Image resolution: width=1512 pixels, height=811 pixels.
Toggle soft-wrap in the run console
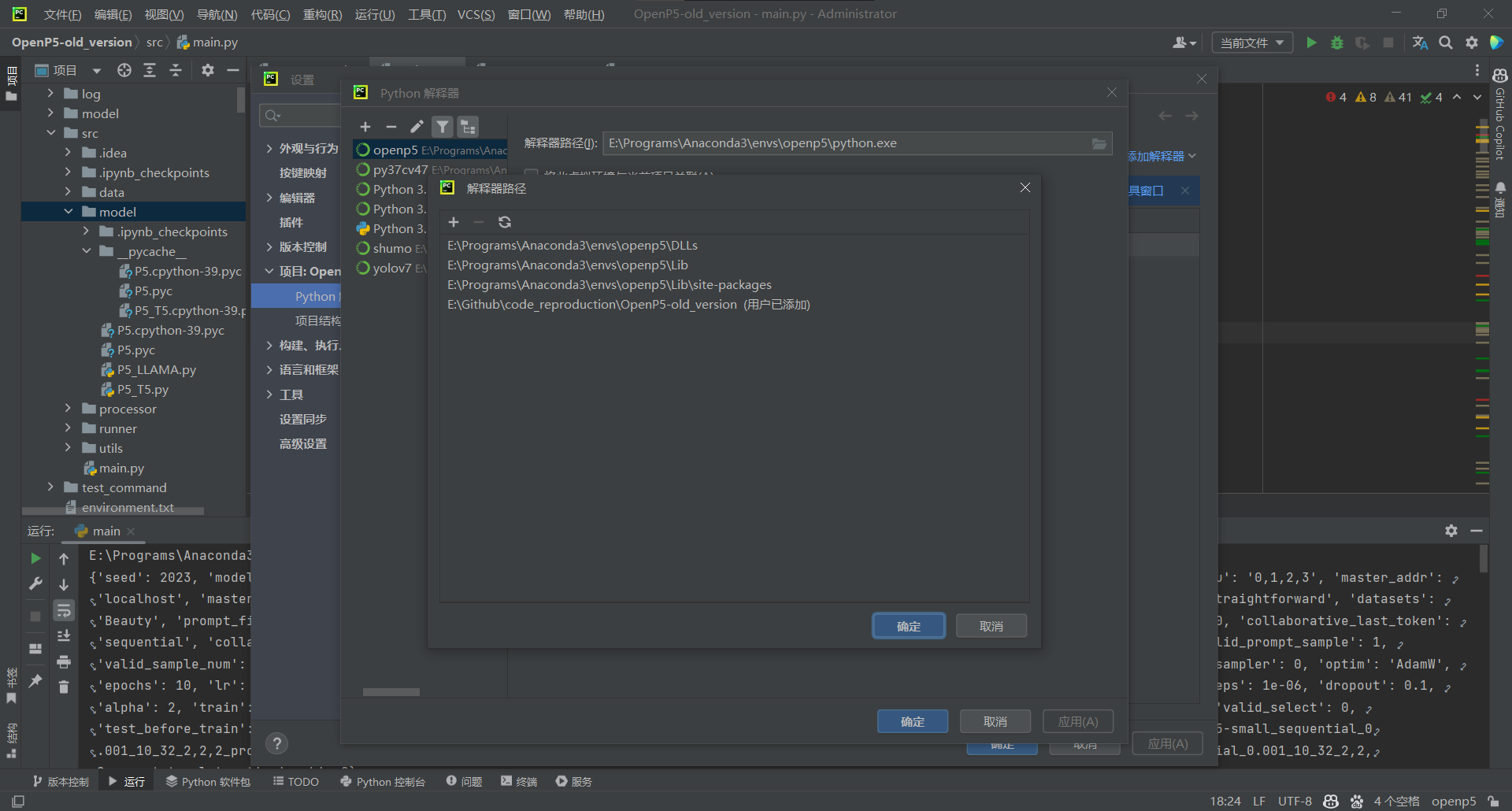tap(64, 610)
